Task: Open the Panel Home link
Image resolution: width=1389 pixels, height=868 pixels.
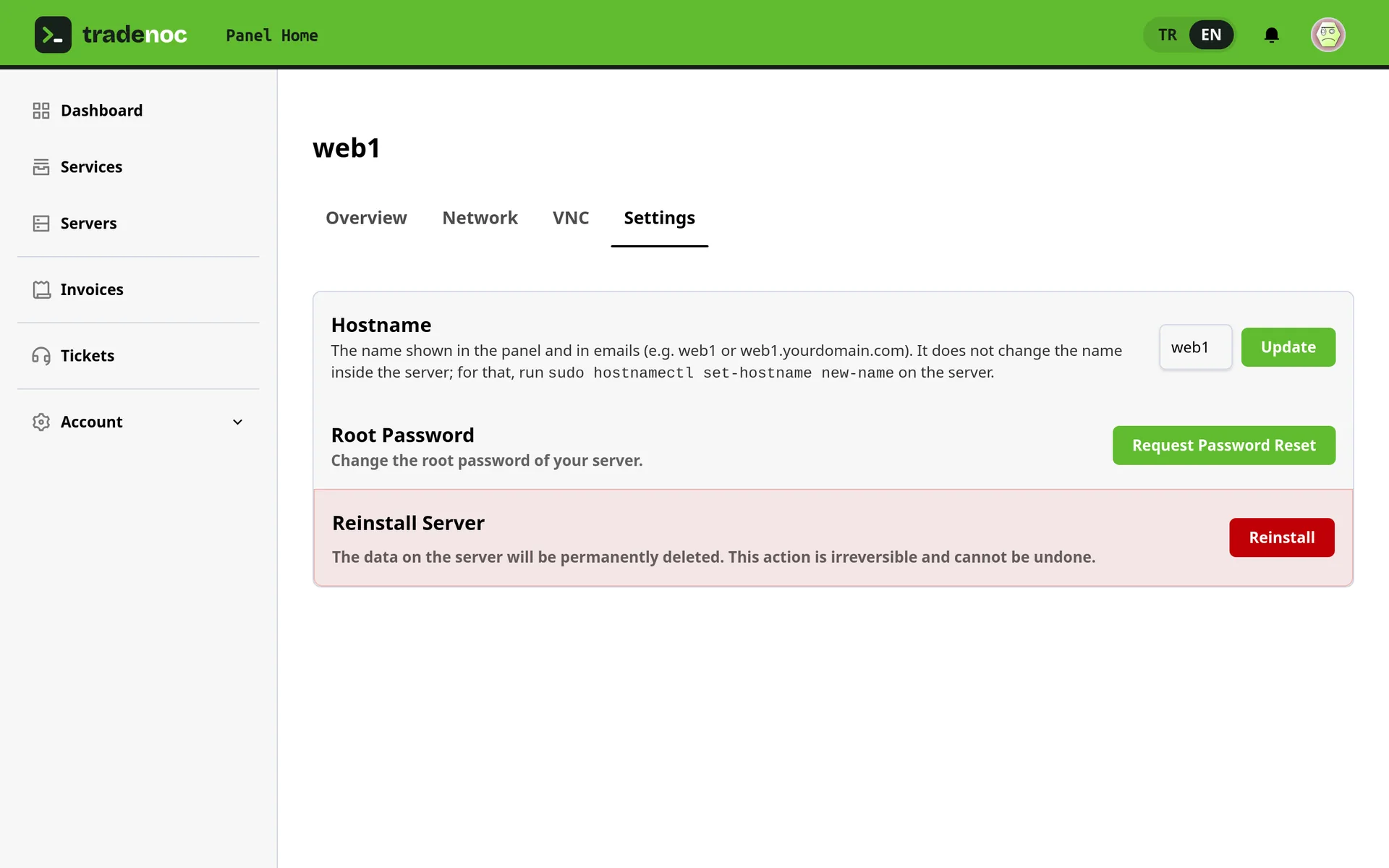Action: tap(271, 35)
